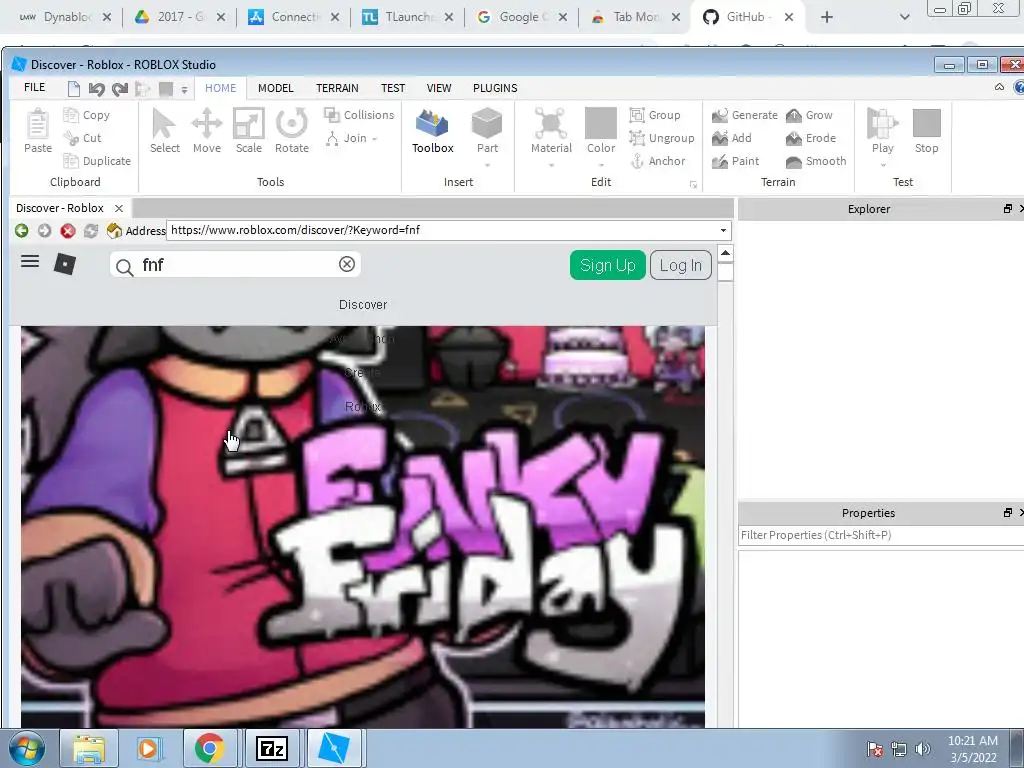The height and width of the screenshot is (768, 1024).
Task: Toggle Collisions in Tools group
Action: click(359, 115)
